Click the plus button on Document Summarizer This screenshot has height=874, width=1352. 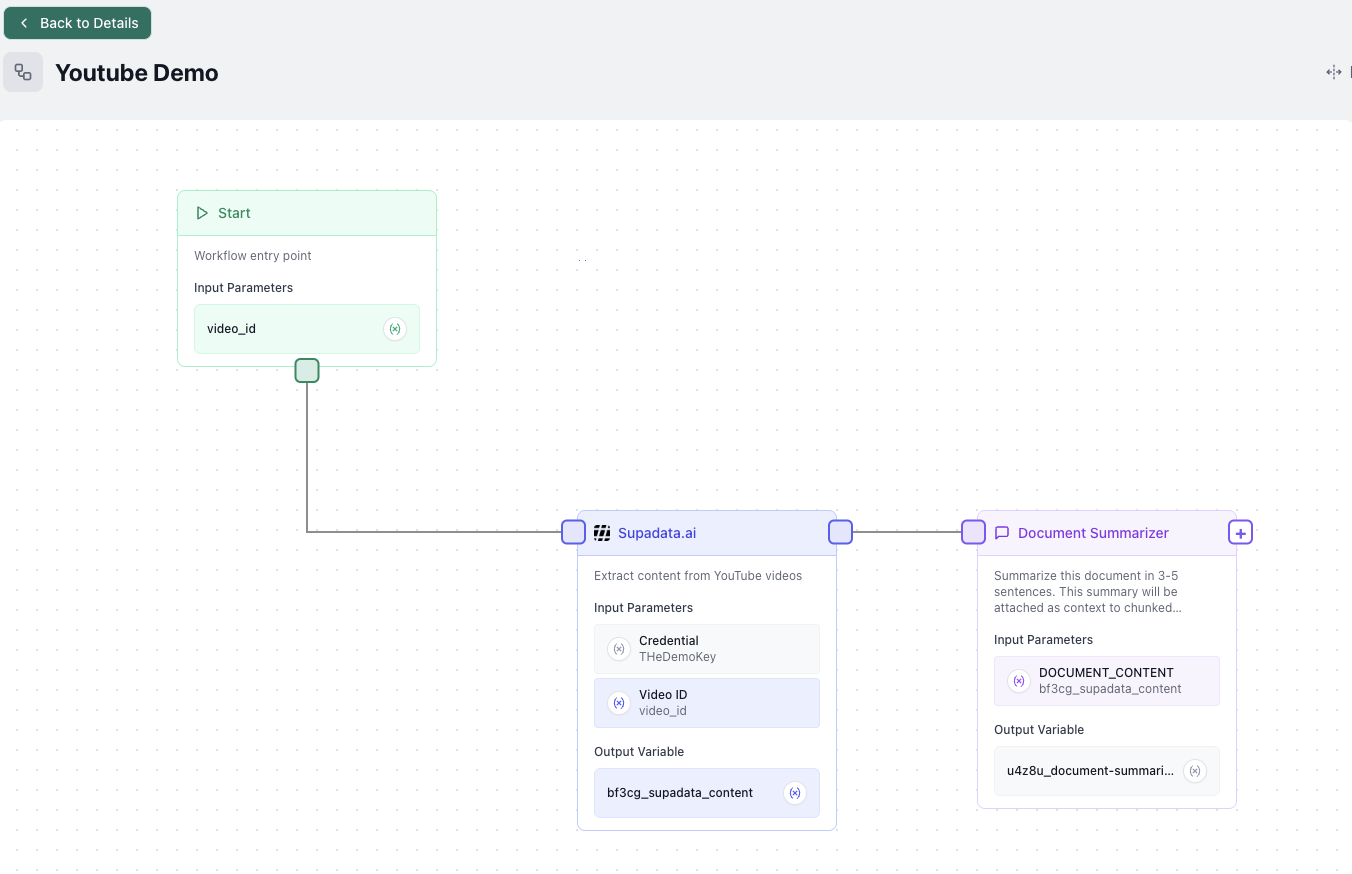pos(1241,533)
